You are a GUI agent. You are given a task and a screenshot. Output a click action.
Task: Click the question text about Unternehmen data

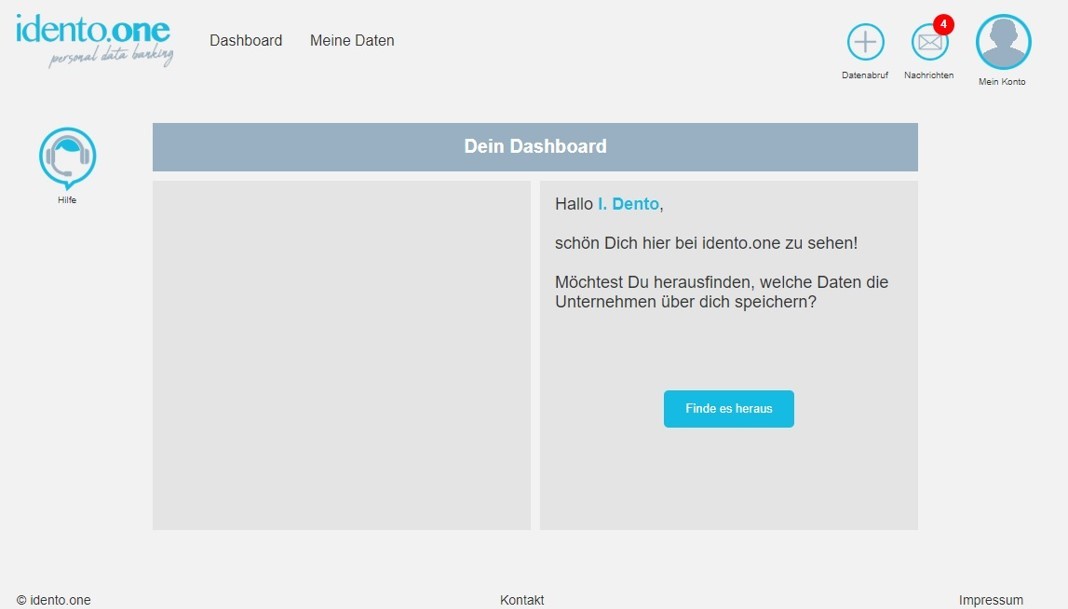click(x=721, y=292)
